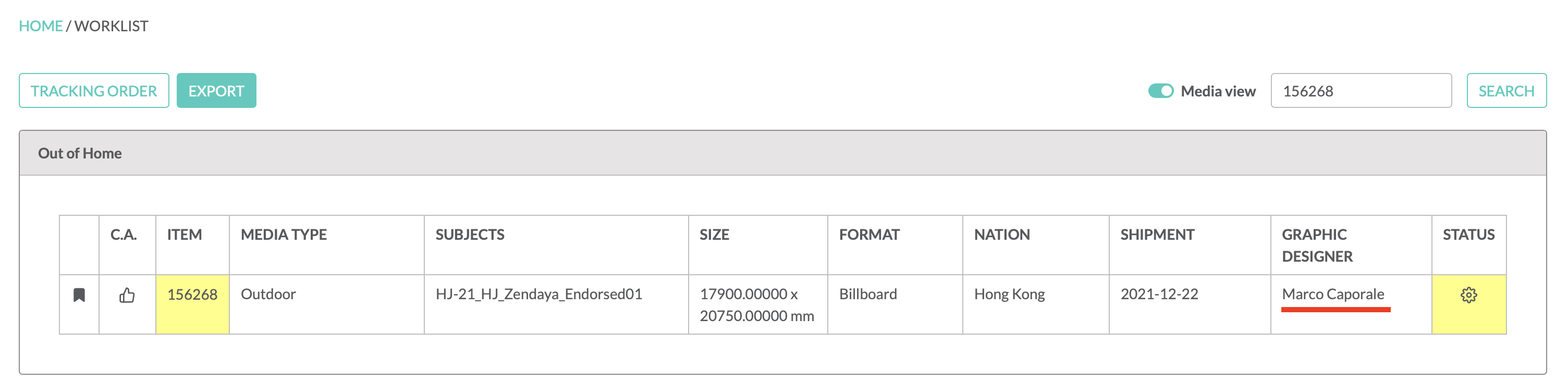Click the Out of Home section header
Image resolution: width=1568 pixels, height=392 pixels.
[x=783, y=153]
